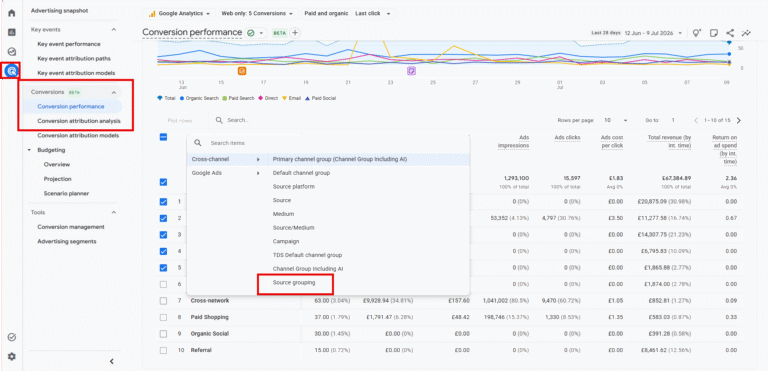Go to previous page of table rows
This screenshot has width=768, height=371.
(x=696, y=121)
